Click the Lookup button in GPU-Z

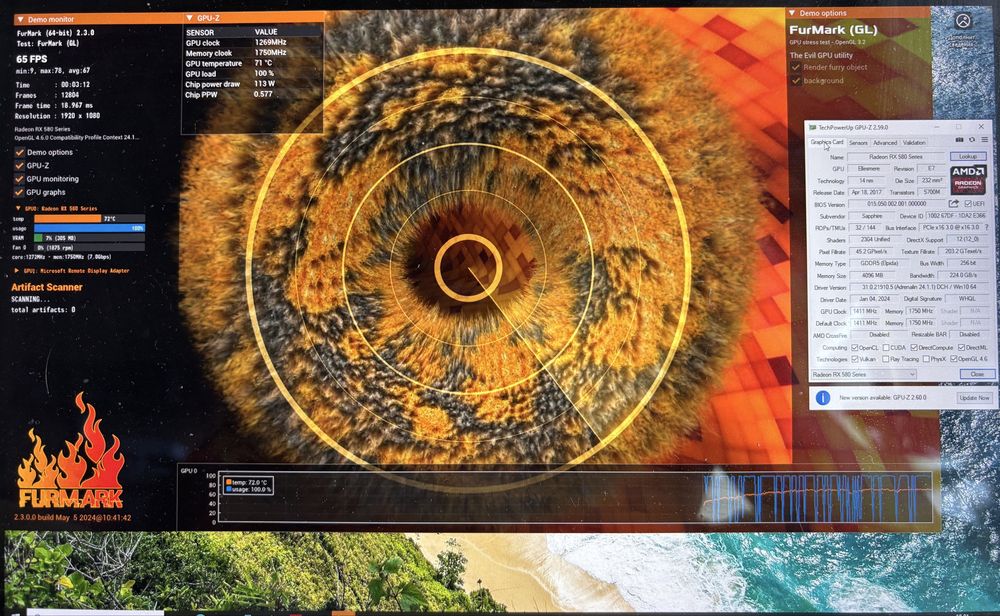(x=967, y=156)
